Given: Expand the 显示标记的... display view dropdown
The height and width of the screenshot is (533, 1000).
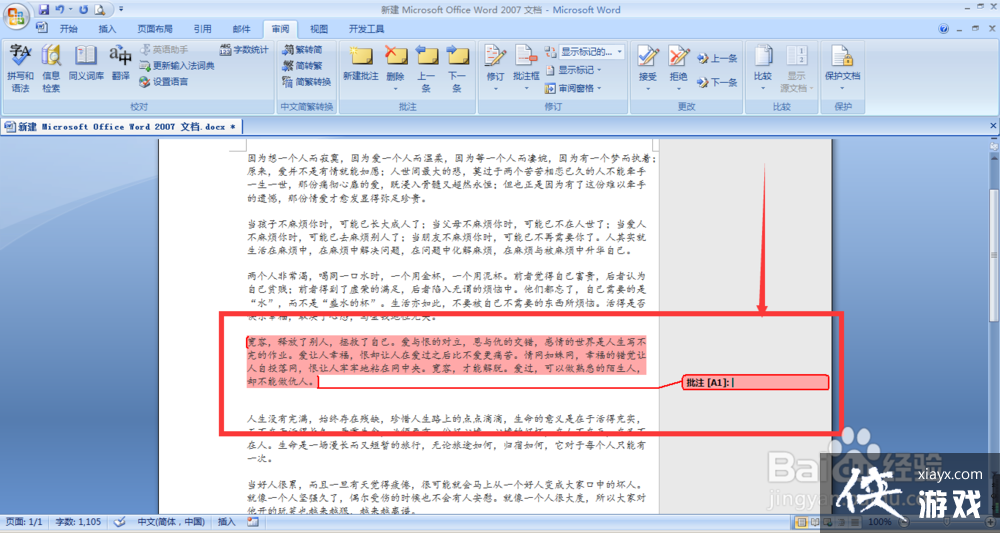Looking at the screenshot, I should click(x=588, y=51).
